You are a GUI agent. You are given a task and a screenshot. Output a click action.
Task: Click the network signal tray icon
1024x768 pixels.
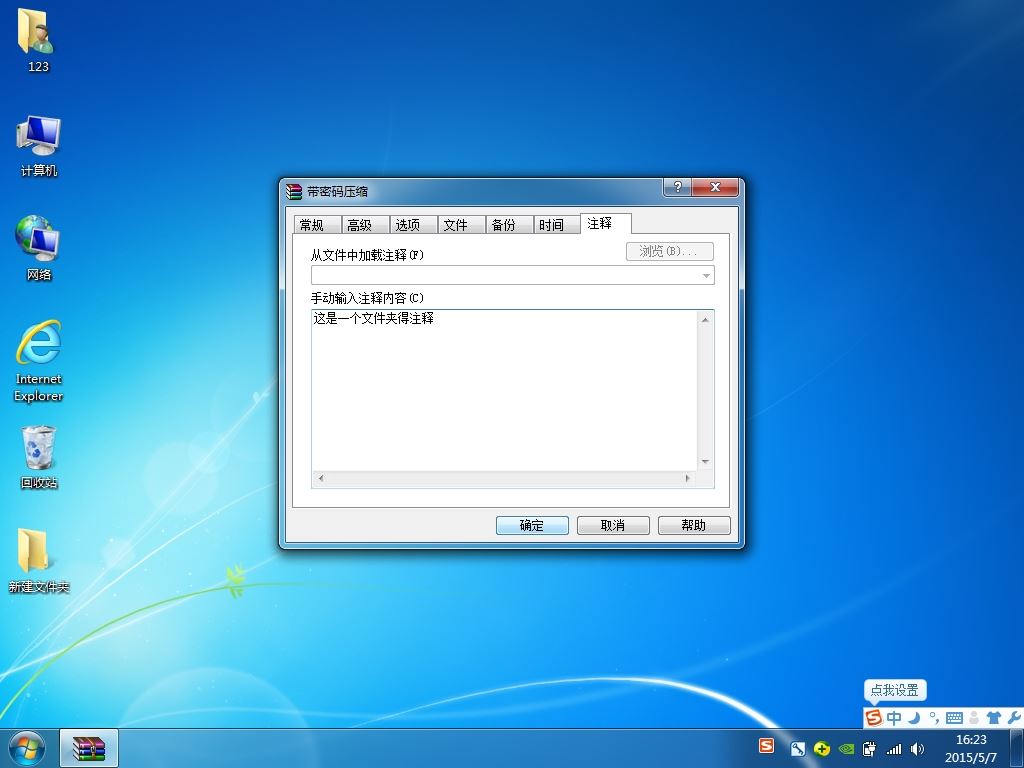[x=893, y=749]
